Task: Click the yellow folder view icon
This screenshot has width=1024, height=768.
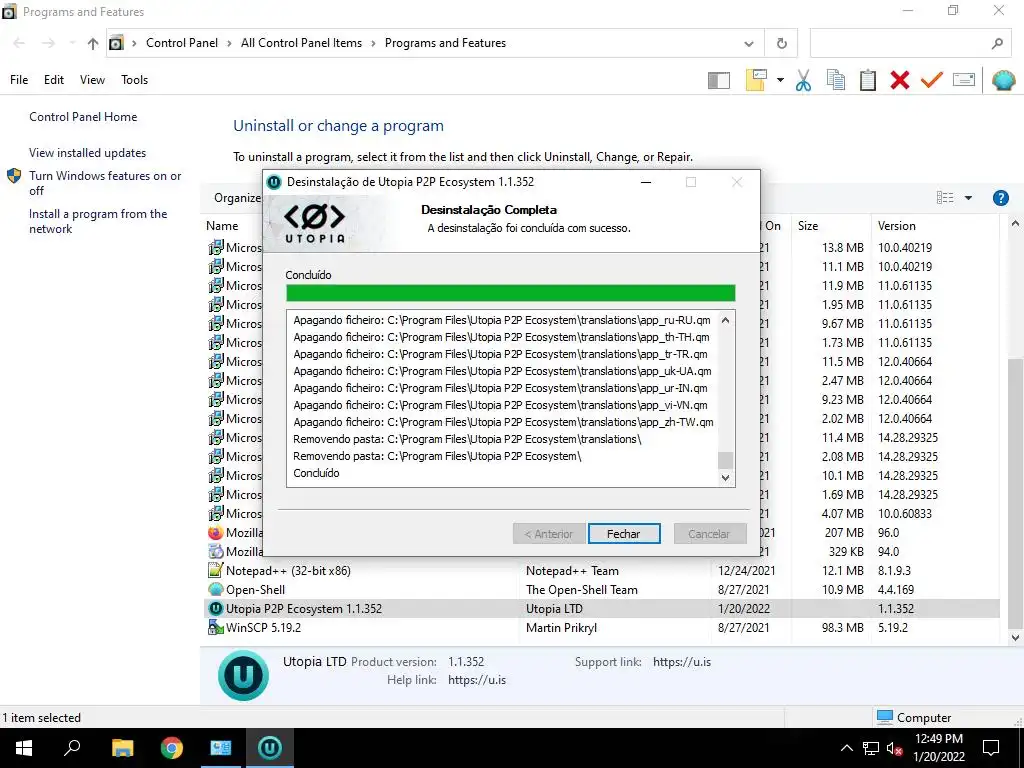Action: [756, 80]
